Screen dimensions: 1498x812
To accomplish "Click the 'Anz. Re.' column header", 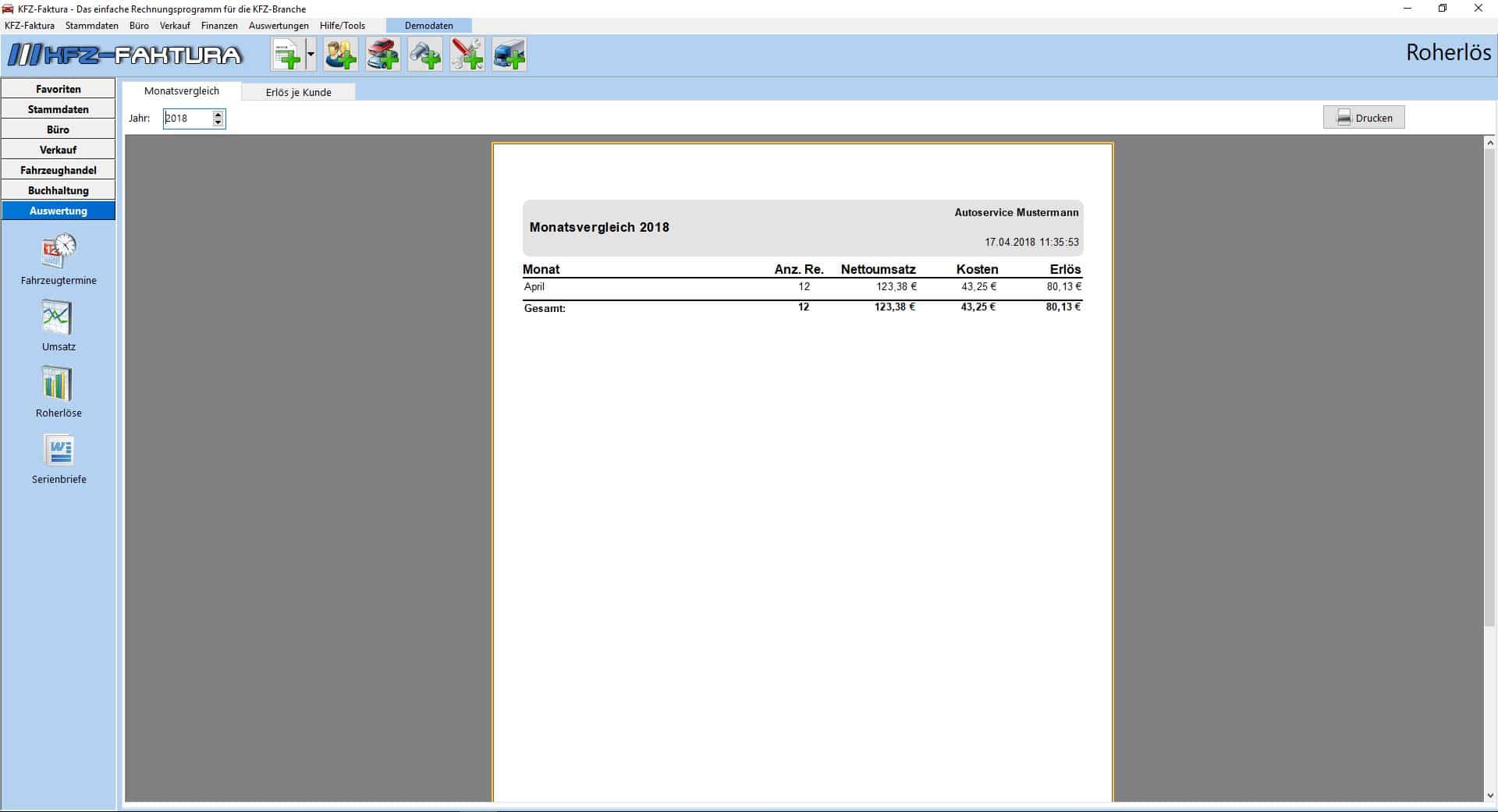I will point(799,269).
